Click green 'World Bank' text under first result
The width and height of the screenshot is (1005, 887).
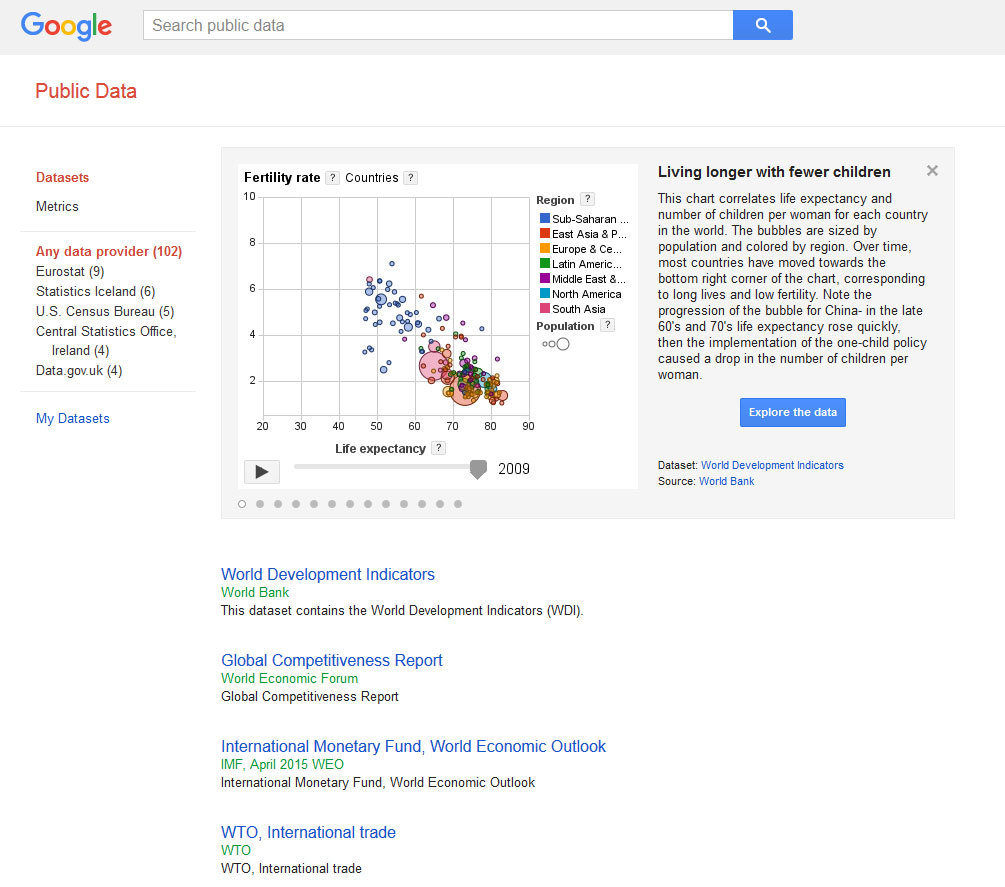click(255, 592)
